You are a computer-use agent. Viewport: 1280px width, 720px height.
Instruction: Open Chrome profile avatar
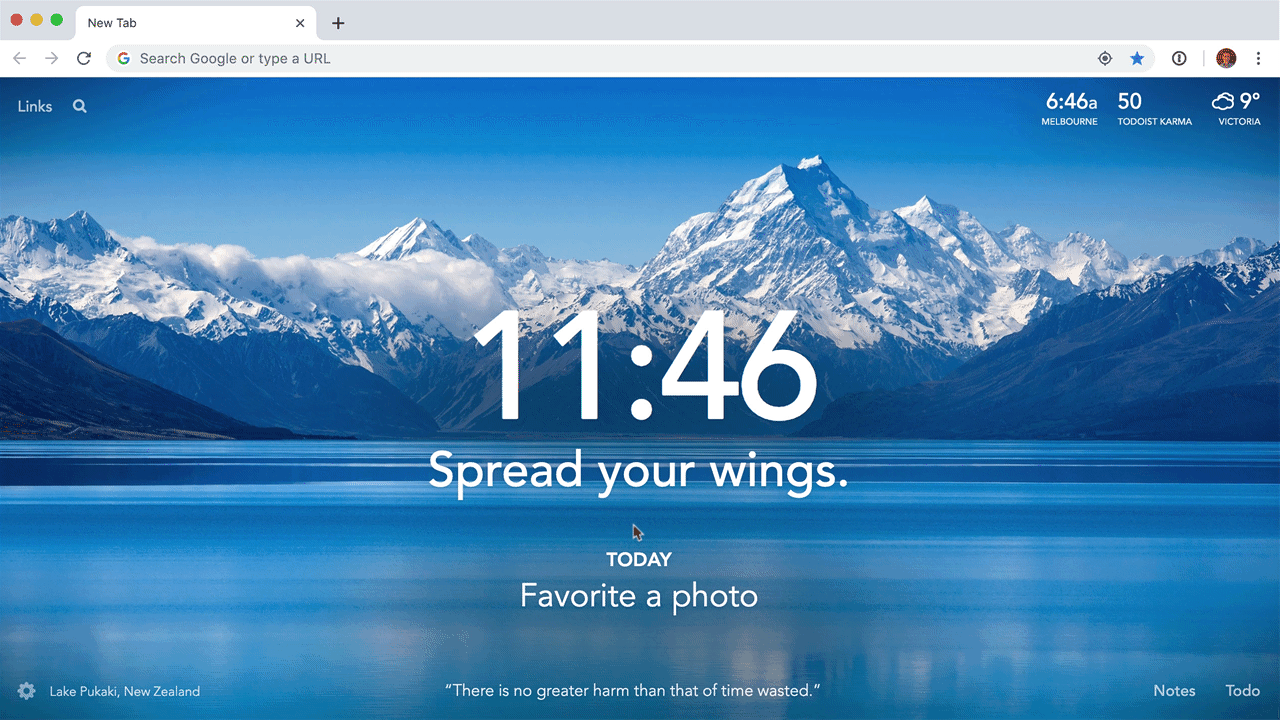pyautogui.click(x=1226, y=58)
